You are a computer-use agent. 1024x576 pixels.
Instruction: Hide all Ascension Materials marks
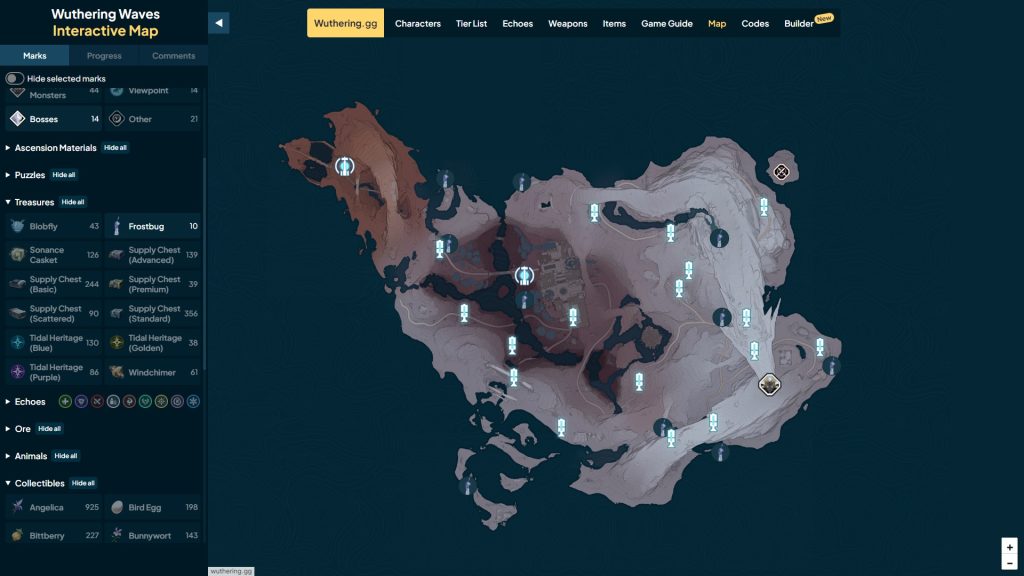coord(115,148)
